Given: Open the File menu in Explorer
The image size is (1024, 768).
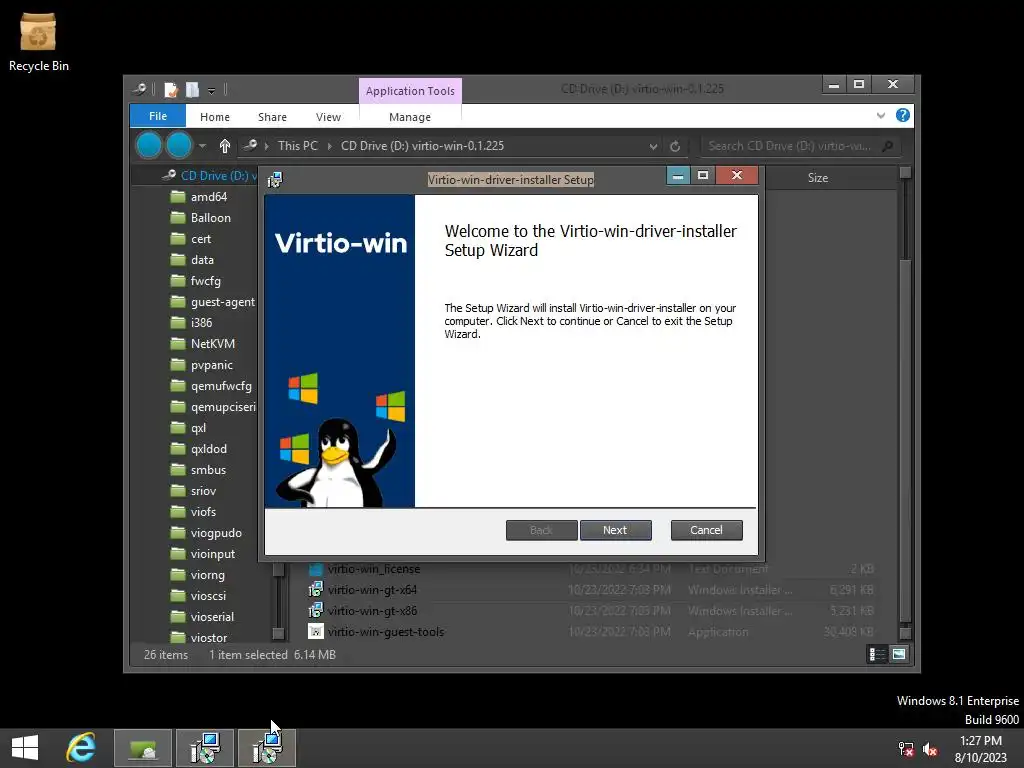Looking at the screenshot, I should click(x=158, y=116).
